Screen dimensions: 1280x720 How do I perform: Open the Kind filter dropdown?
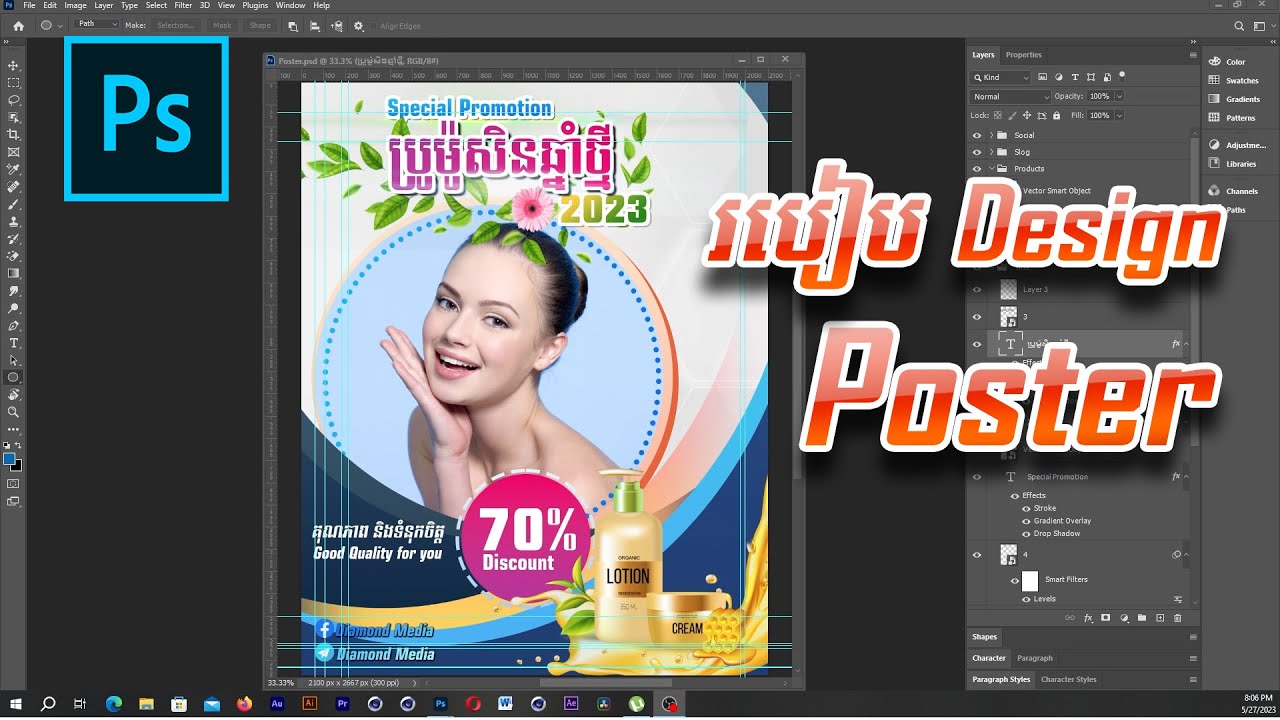[1001, 77]
